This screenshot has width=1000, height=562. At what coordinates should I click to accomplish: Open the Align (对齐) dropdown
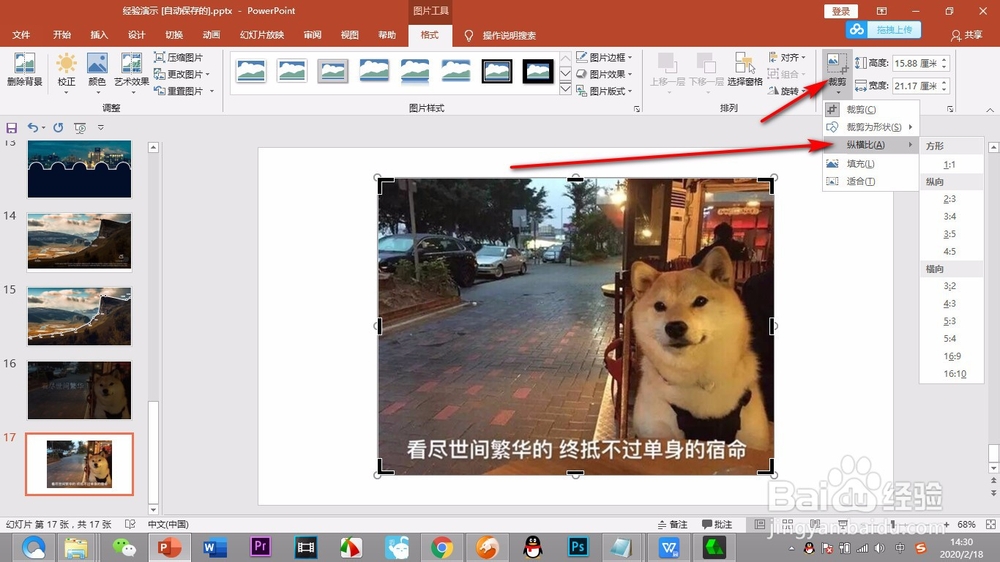point(787,57)
